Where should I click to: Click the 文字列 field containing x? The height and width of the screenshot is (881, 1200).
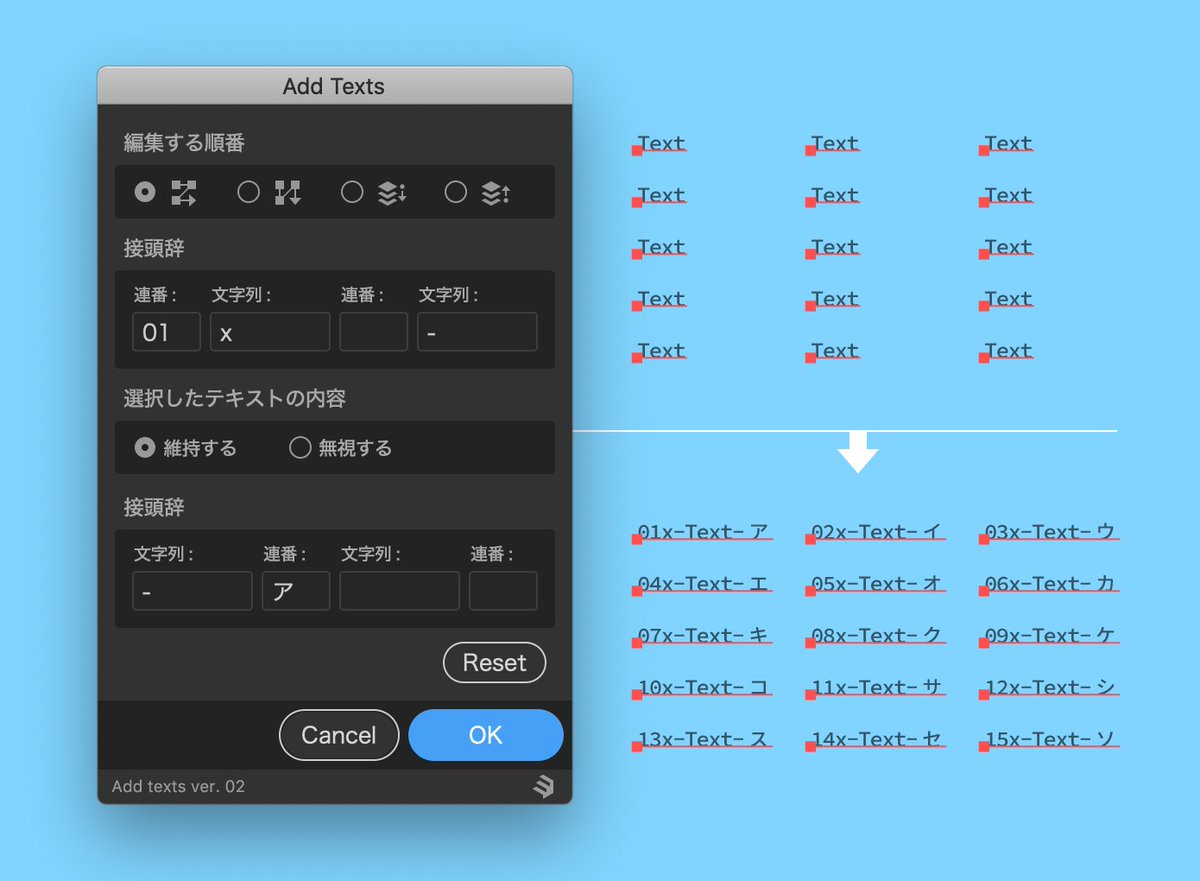tap(269, 331)
